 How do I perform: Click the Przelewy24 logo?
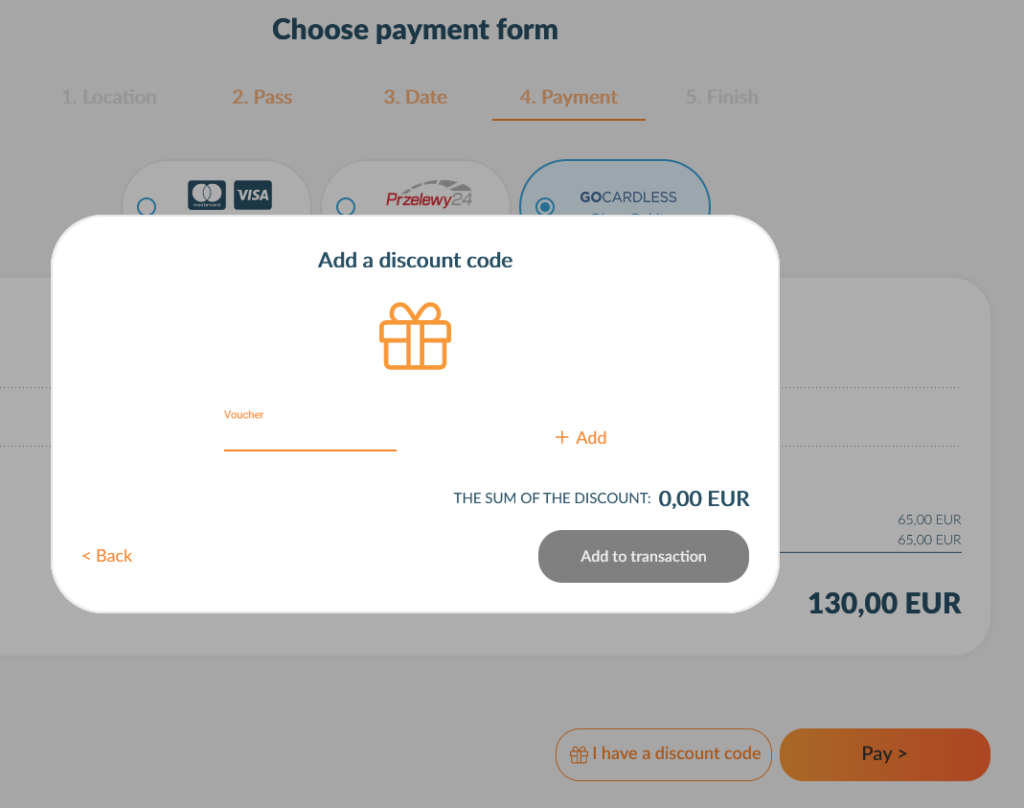click(429, 194)
